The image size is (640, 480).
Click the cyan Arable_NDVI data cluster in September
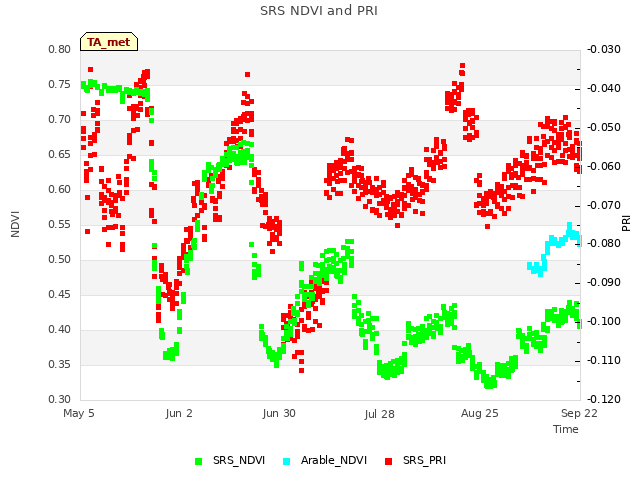[x=555, y=249]
